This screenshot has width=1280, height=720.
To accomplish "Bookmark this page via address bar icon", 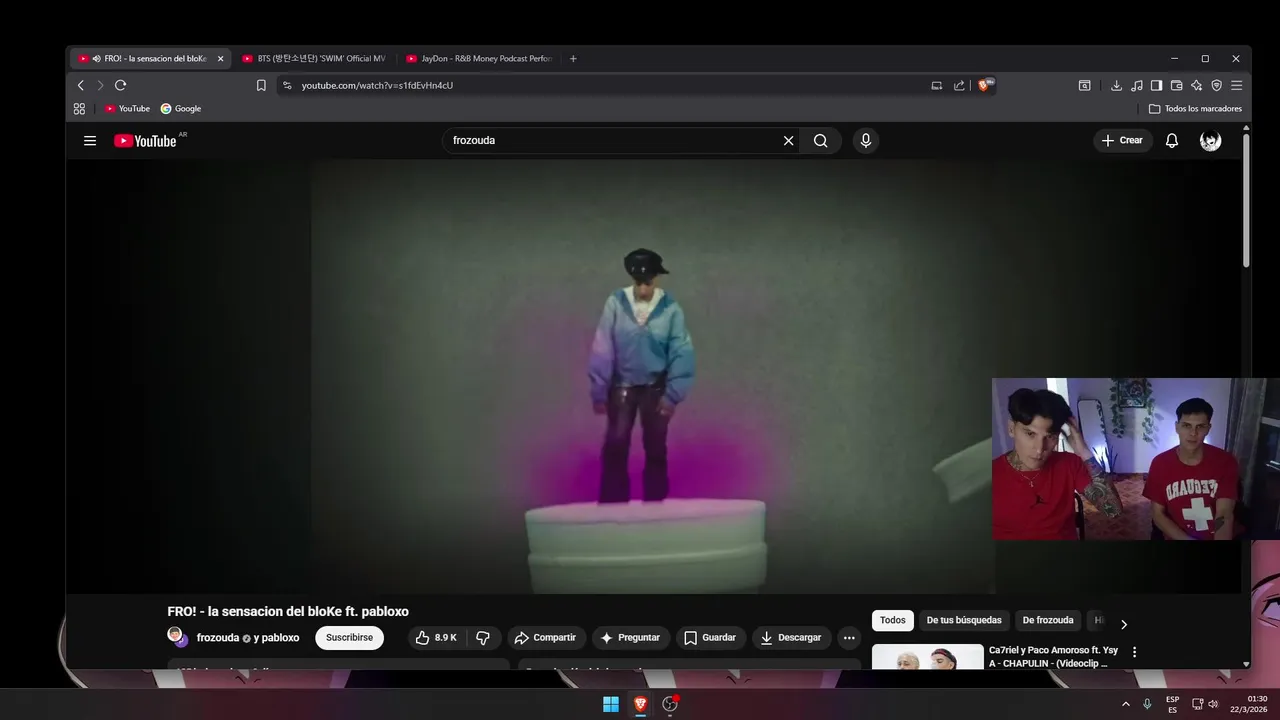I will pyautogui.click(x=261, y=86).
